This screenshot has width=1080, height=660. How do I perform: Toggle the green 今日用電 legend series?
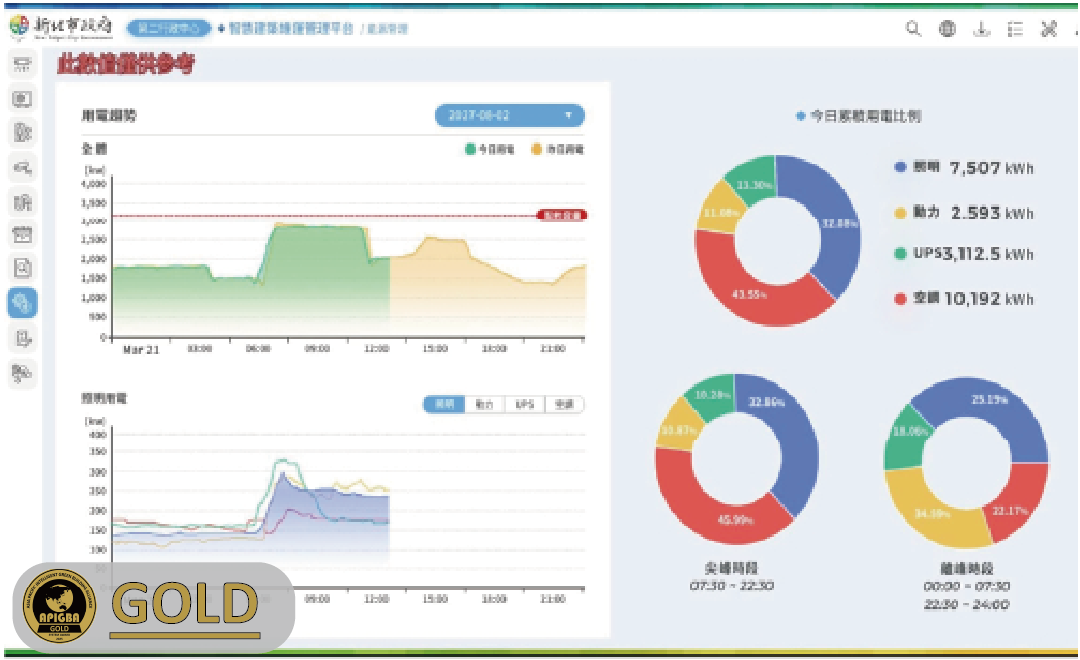[489, 149]
